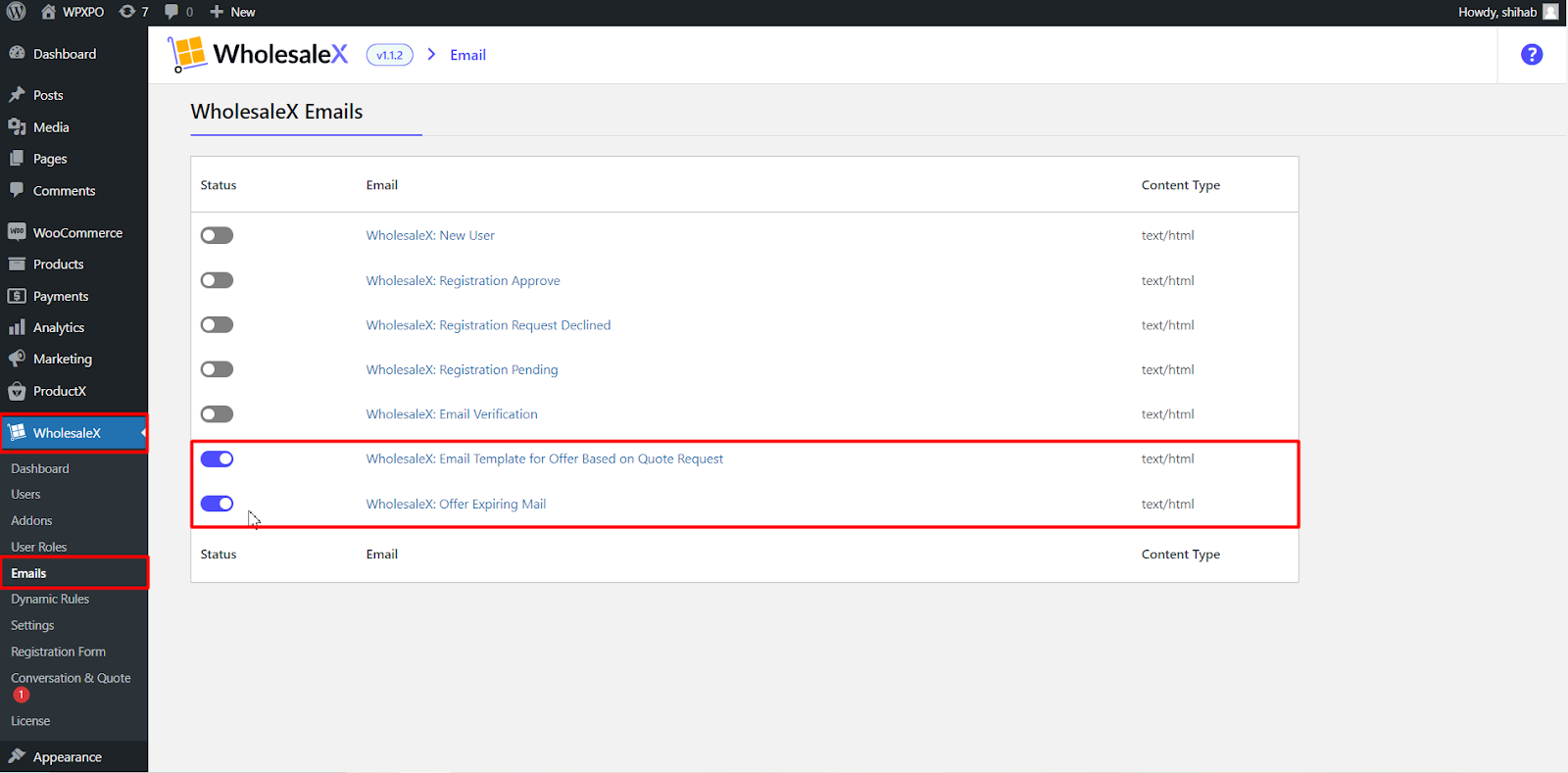Click the Products icon in sidebar
Screen dimensions: 1568x773
pyautogui.click(x=17, y=264)
